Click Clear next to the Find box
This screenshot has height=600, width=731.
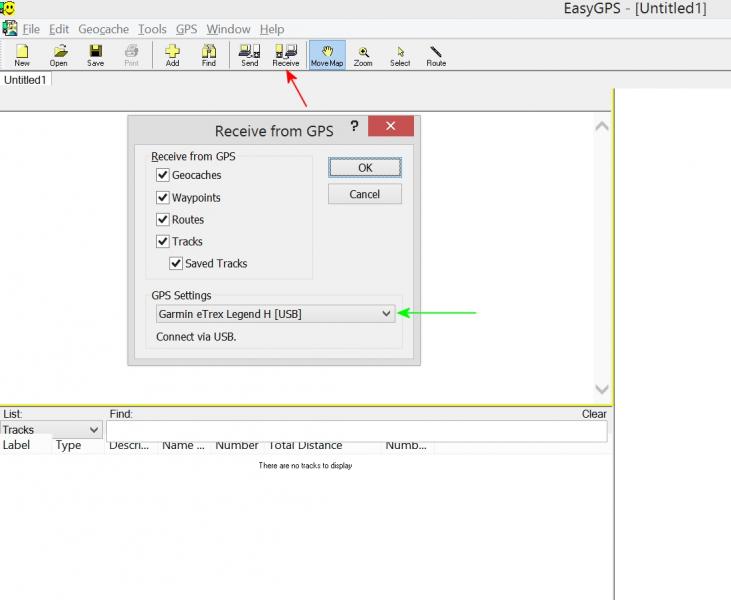(594, 414)
